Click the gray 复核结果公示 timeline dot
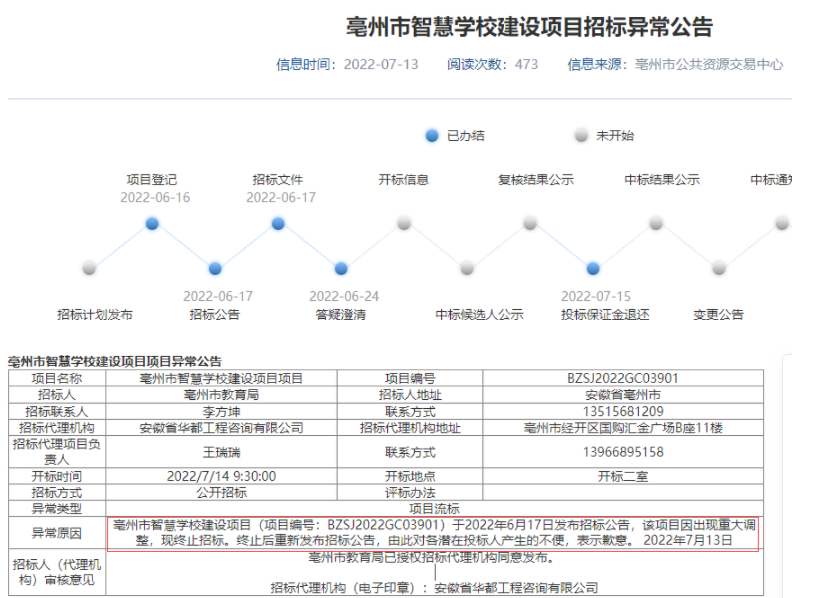Screen dimensions: 819x598 click(x=530, y=223)
